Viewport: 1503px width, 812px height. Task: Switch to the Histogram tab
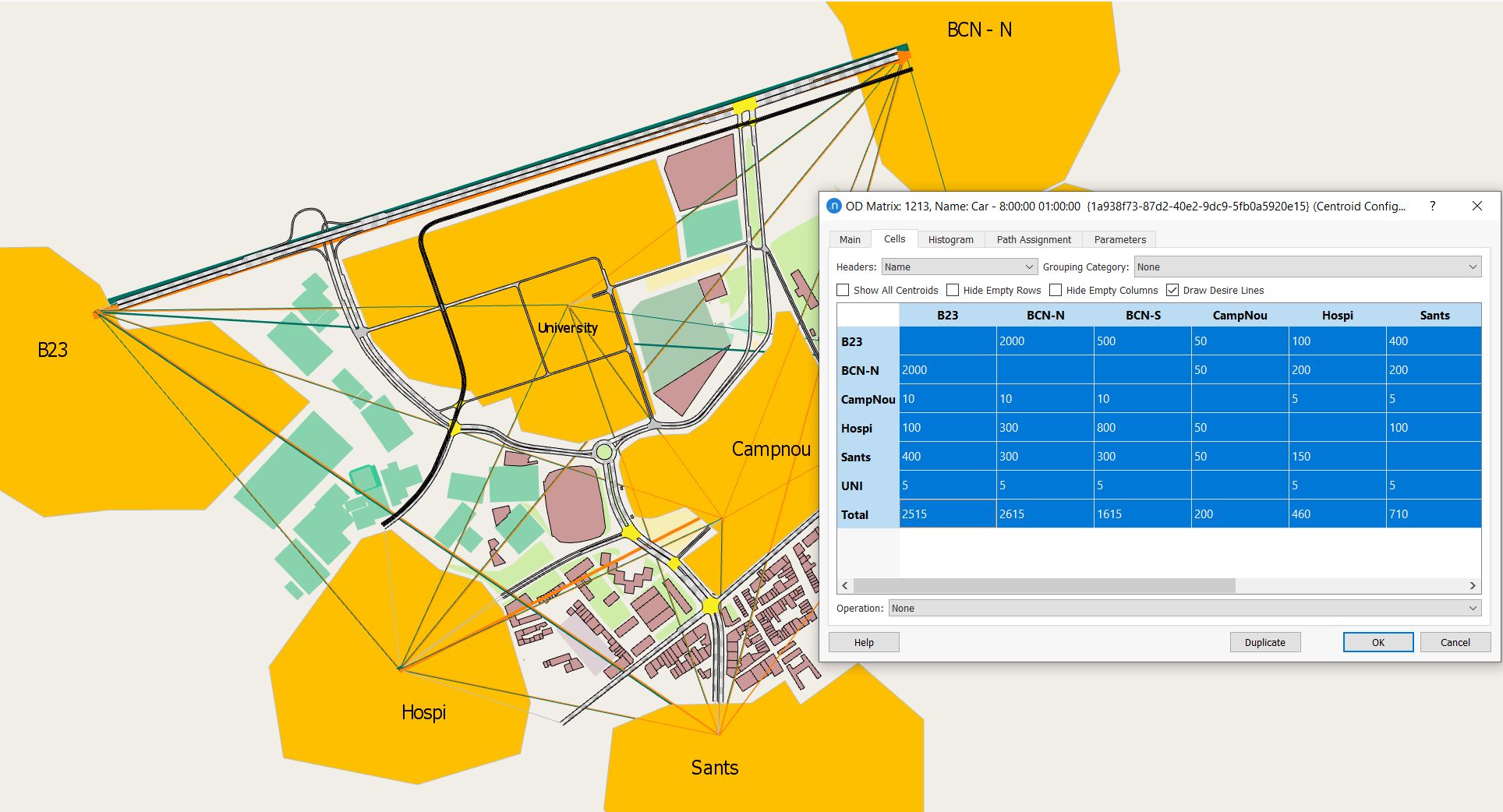pos(950,239)
